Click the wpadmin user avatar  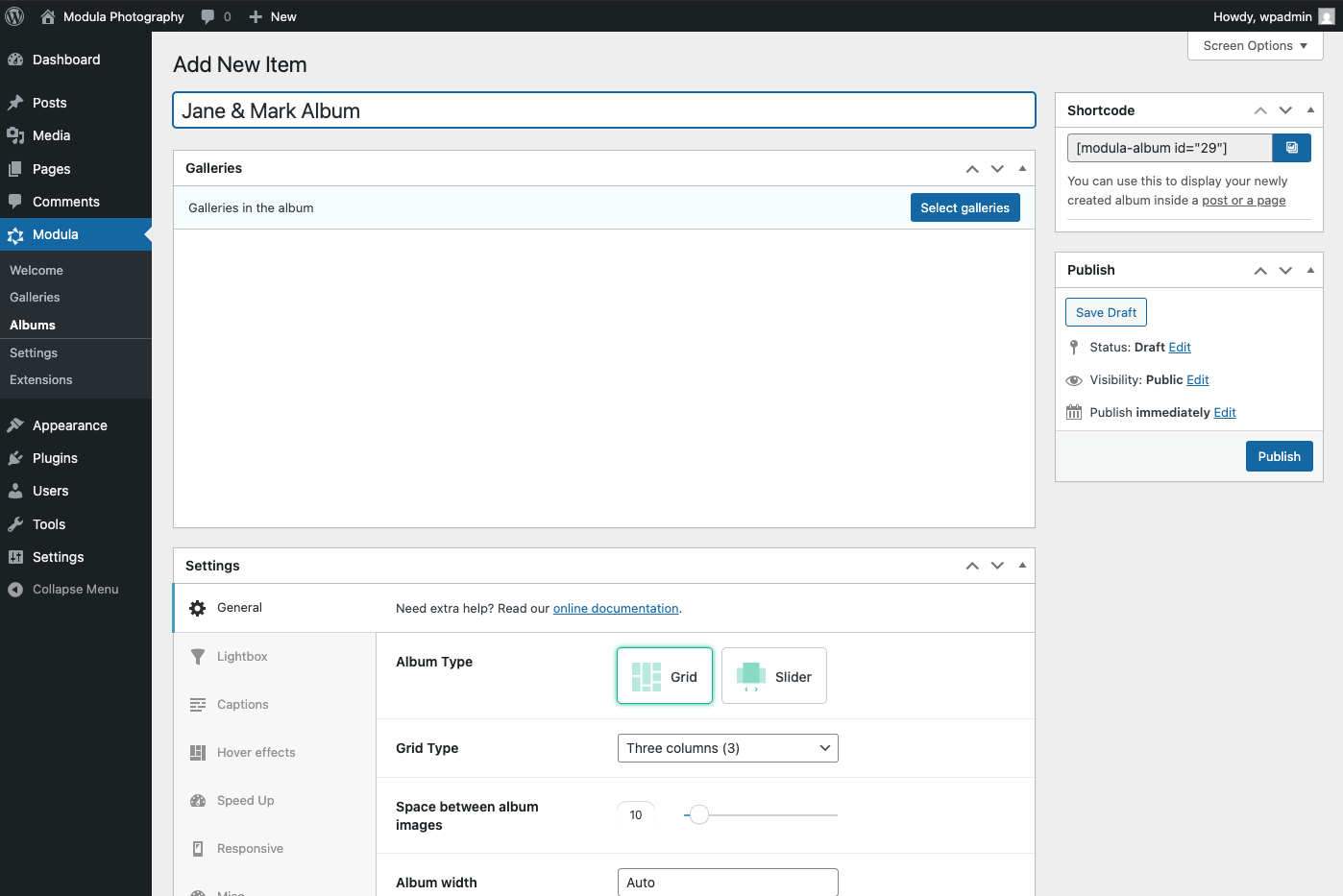coord(1326,16)
